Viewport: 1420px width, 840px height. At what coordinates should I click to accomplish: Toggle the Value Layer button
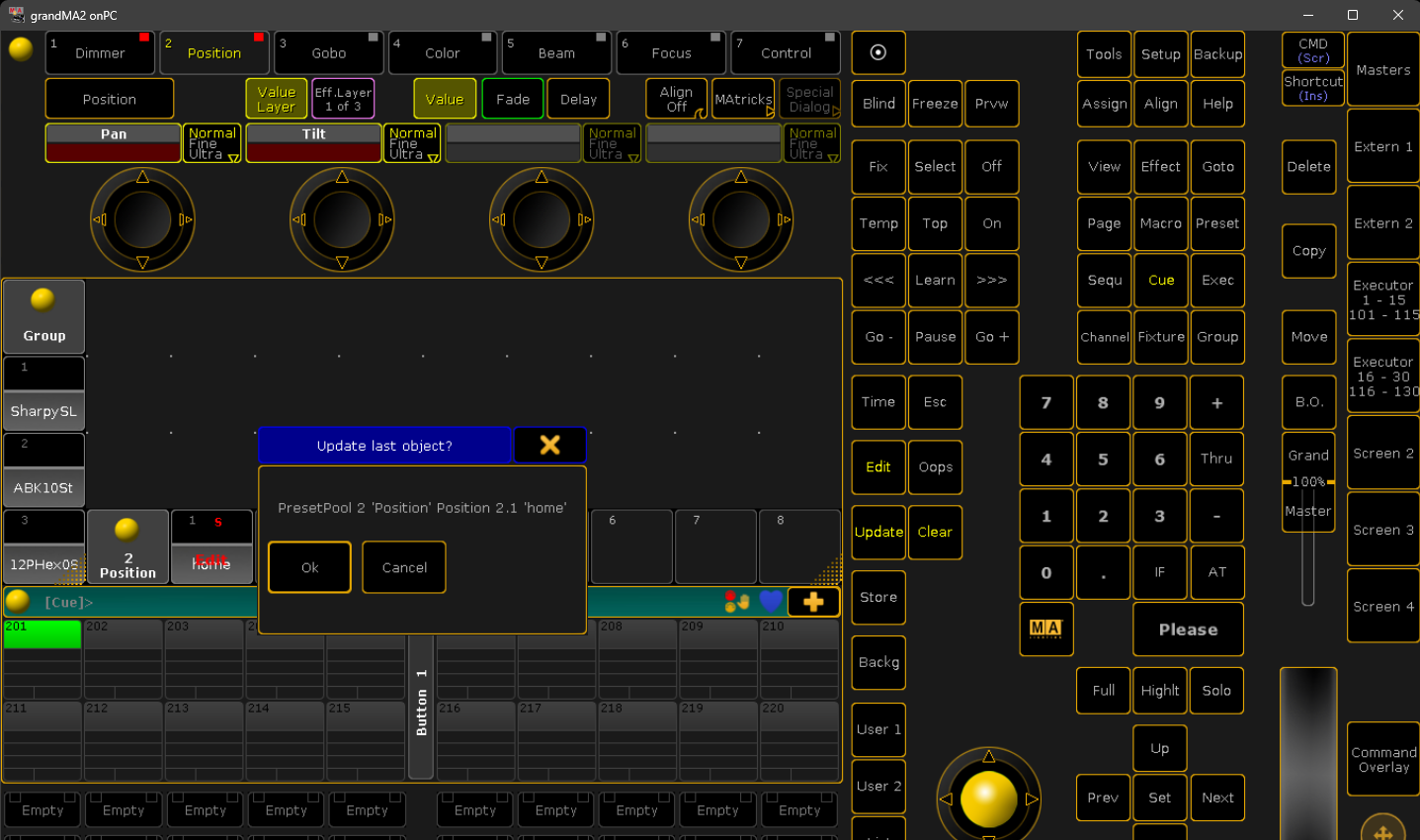coord(277,99)
